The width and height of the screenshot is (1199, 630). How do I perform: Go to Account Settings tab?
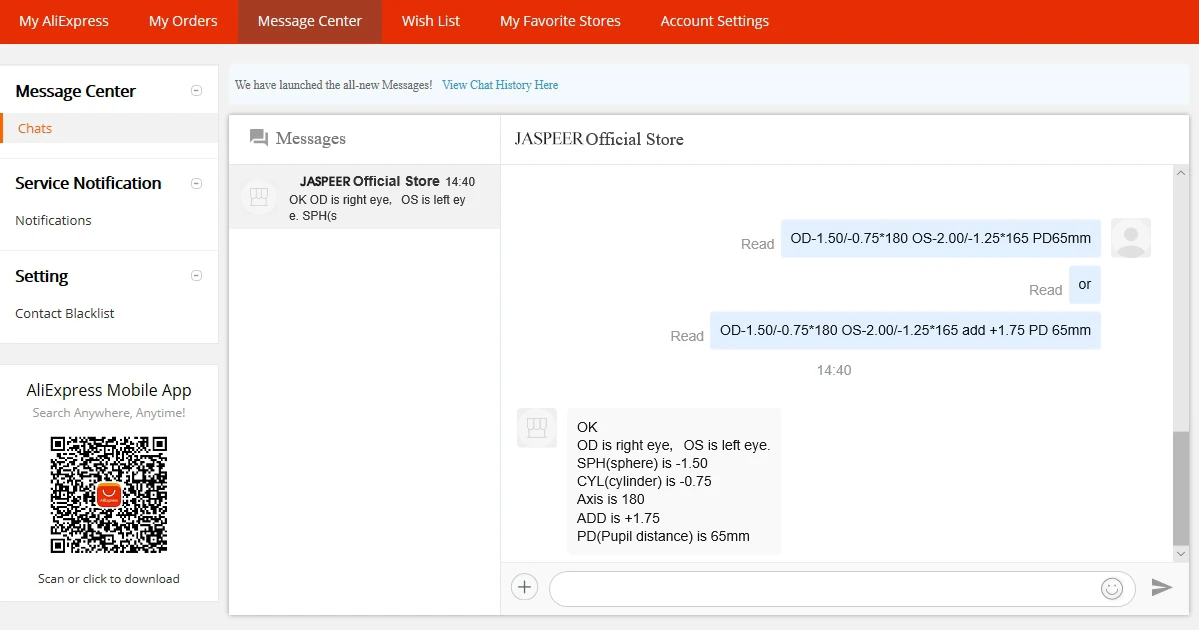click(714, 21)
